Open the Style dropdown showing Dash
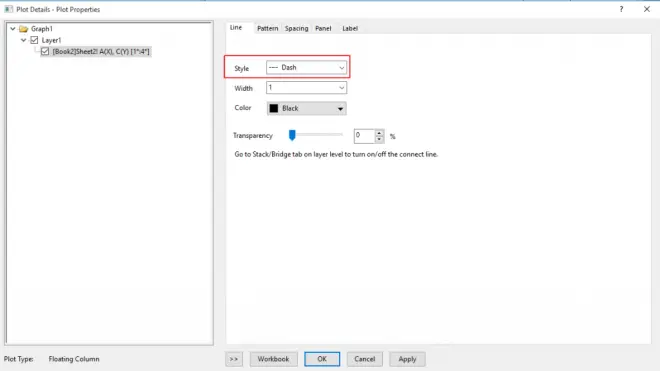660x371 pixels. (x=306, y=67)
